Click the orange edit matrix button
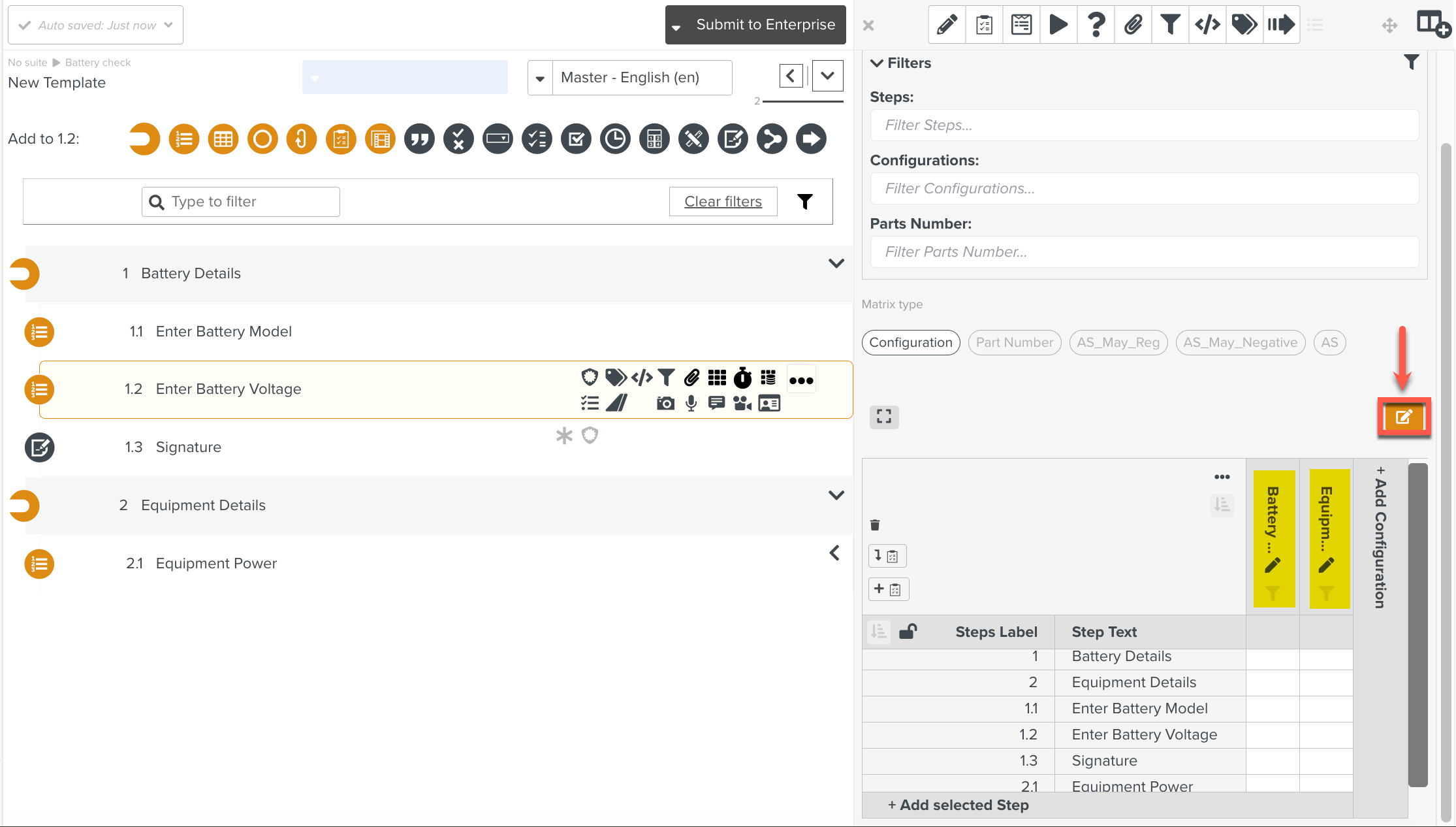This screenshot has height=827, width=1456. pos(1404,417)
